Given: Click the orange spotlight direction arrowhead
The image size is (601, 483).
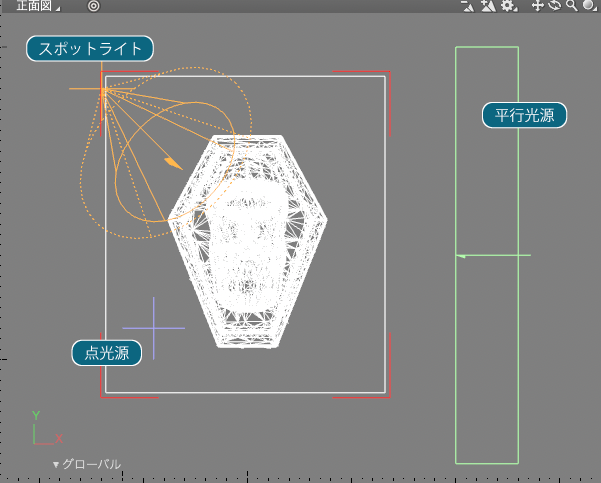Looking at the screenshot, I should point(173,161).
